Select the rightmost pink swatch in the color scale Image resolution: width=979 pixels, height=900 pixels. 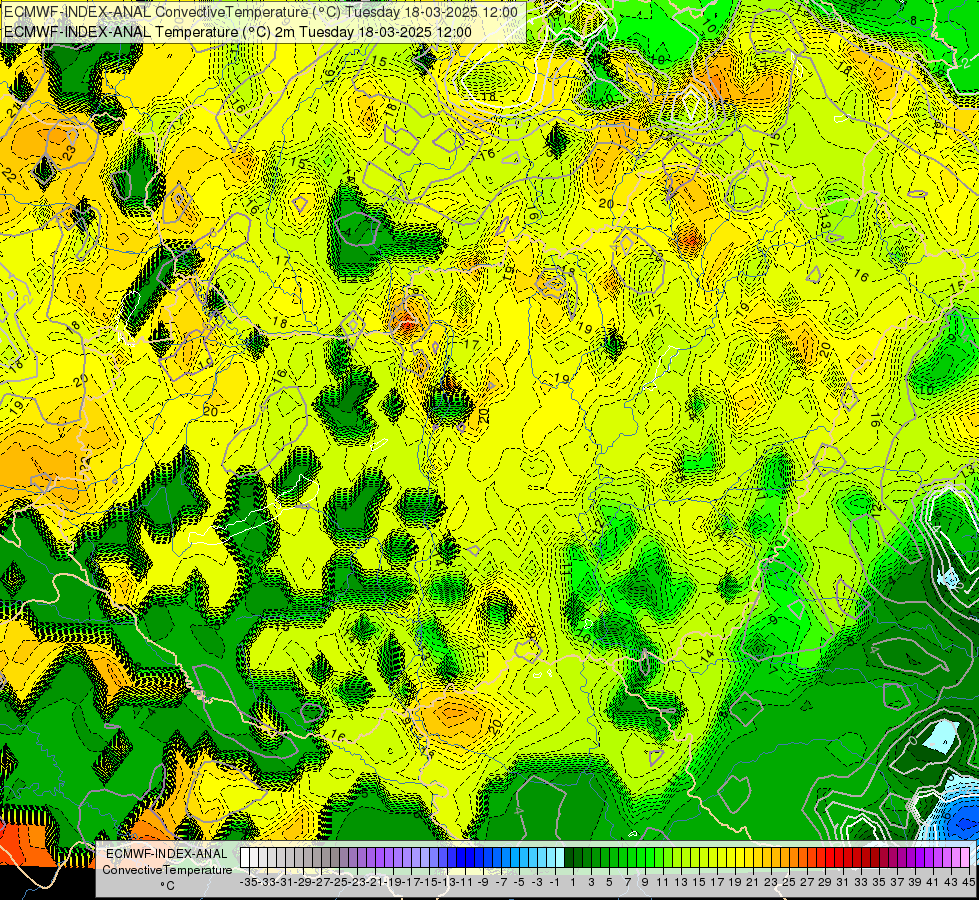965,858
